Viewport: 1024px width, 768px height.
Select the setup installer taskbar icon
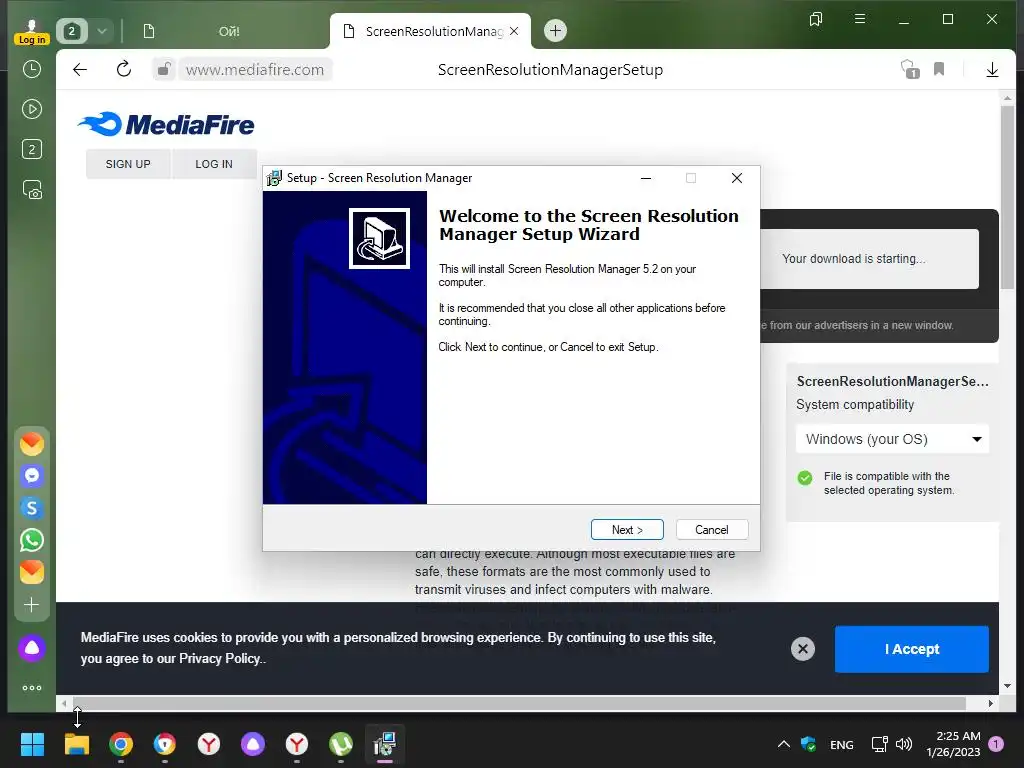tap(385, 744)
